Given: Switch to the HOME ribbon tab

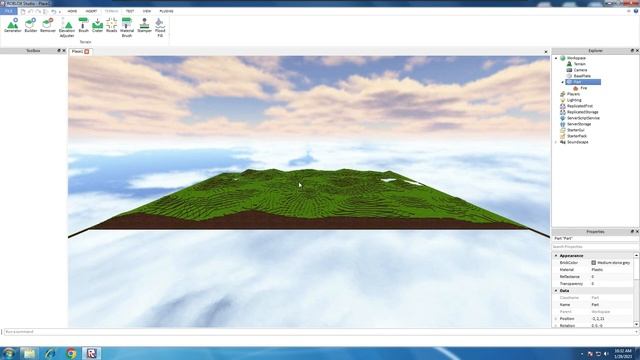Looking at the screenshot, I should pyautogui.click(x=72, y=11).
